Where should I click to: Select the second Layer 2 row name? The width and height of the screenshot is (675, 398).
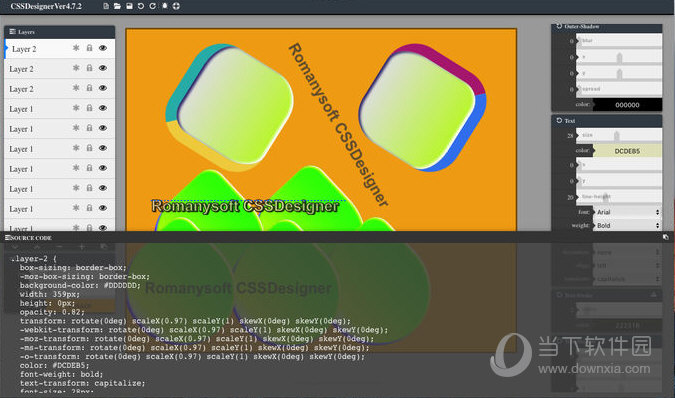coord(21,69)
